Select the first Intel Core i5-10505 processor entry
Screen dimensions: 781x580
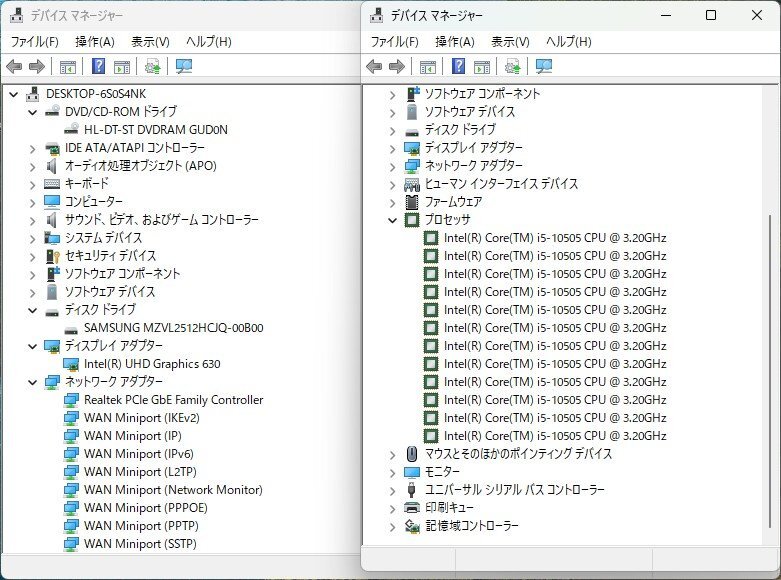[x=555, y=238]
